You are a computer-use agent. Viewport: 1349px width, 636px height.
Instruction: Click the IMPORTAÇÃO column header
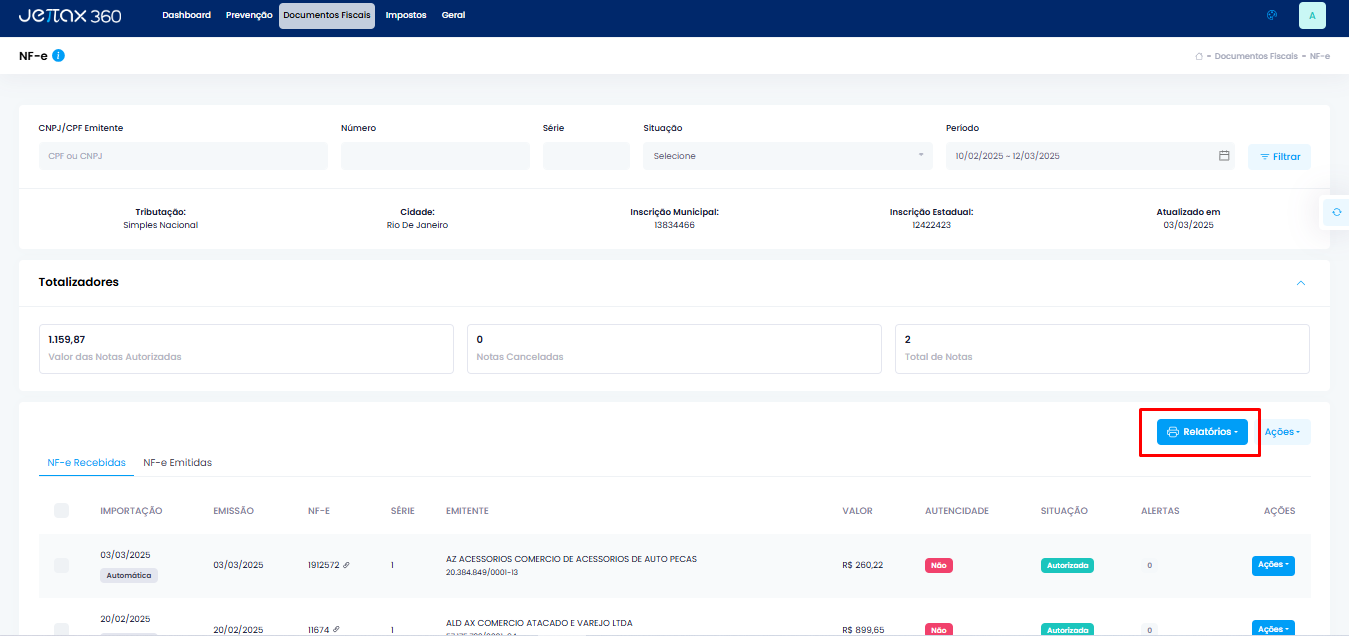pyautogui.click(x=131, y=511)
